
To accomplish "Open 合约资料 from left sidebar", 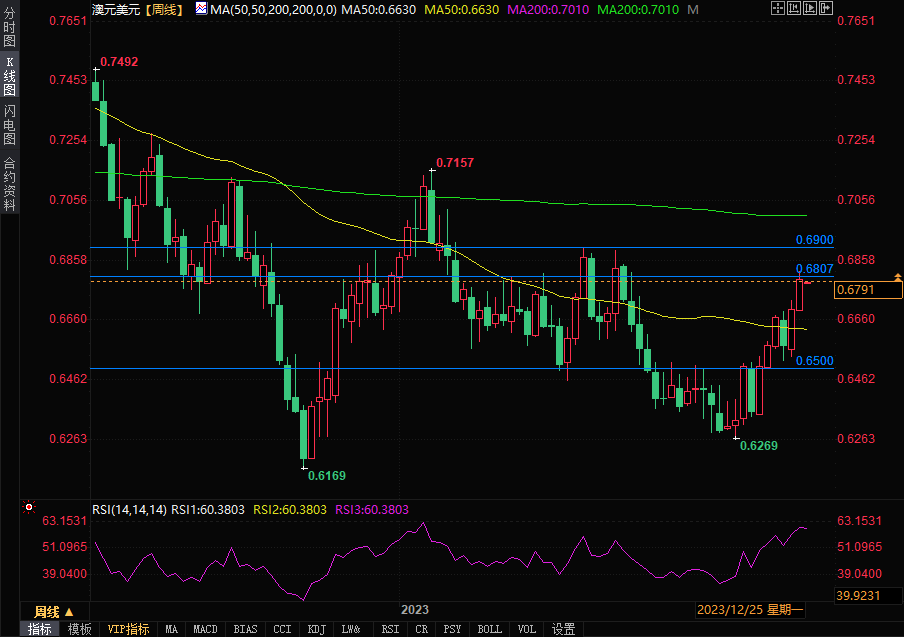I will [9, 183].
